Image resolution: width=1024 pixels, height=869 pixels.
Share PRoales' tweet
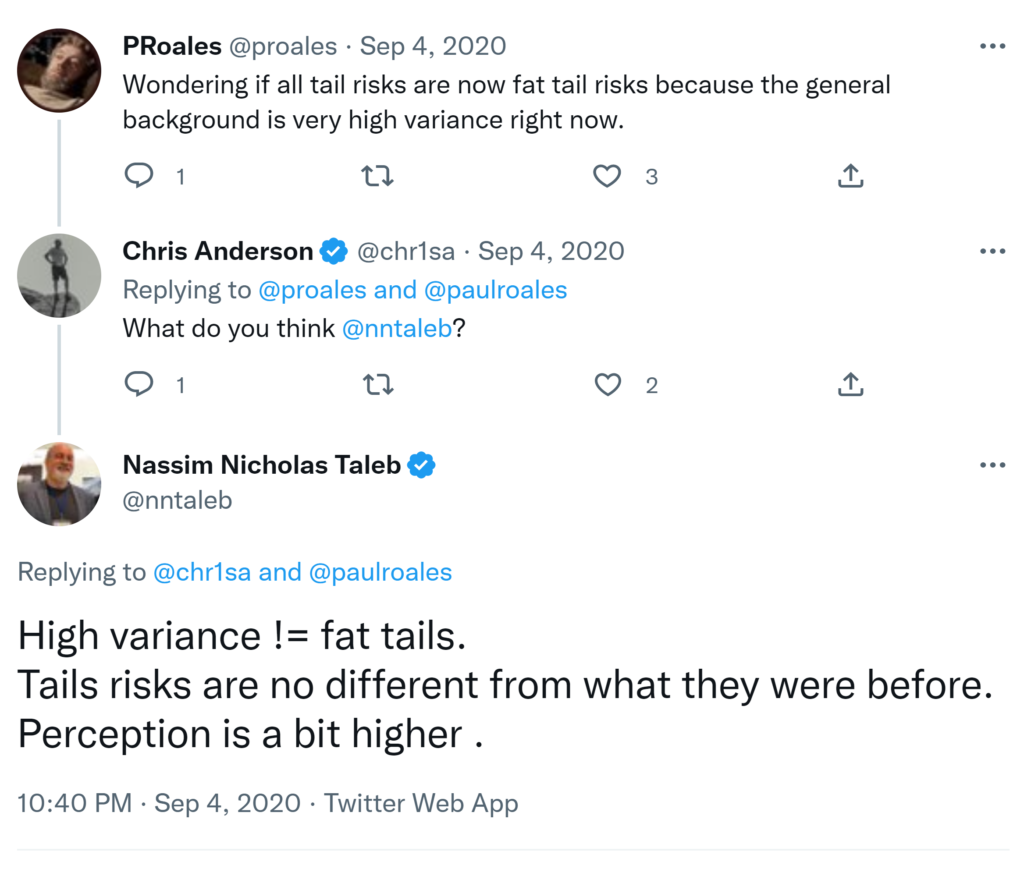849,177
